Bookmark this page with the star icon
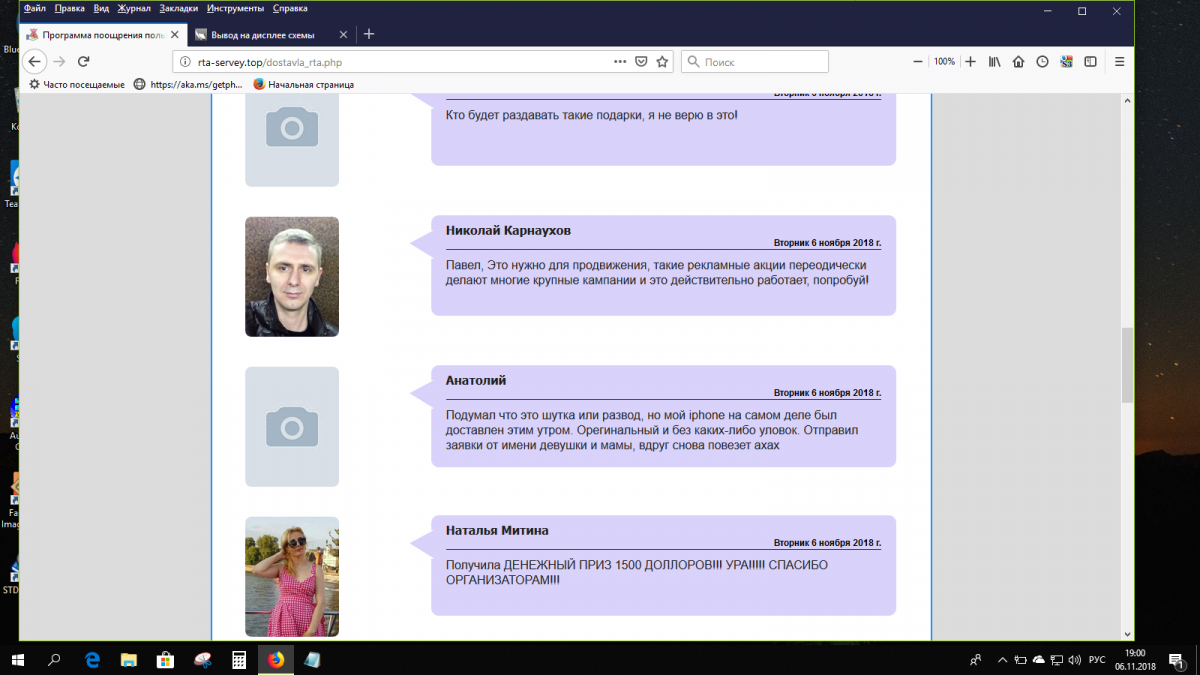Viewport: 1200px width, 675px height. (x=662, y=62)
